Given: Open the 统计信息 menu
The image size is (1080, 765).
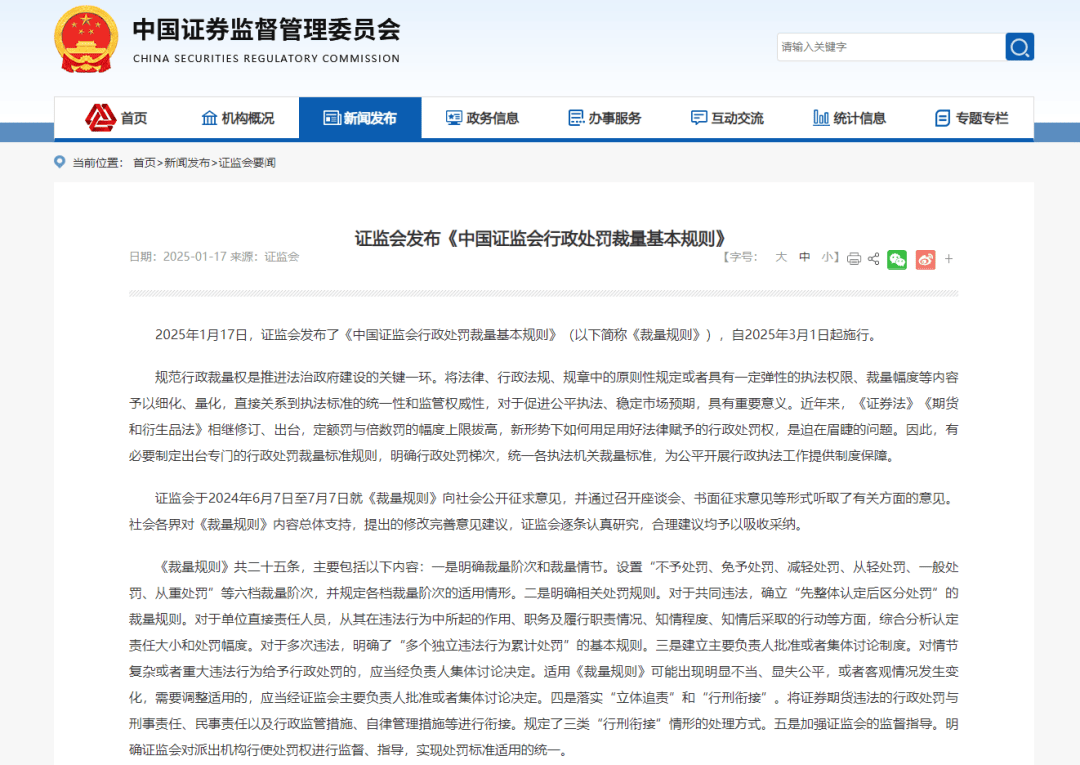Looking at the screenshot, I should click(849, 118).
